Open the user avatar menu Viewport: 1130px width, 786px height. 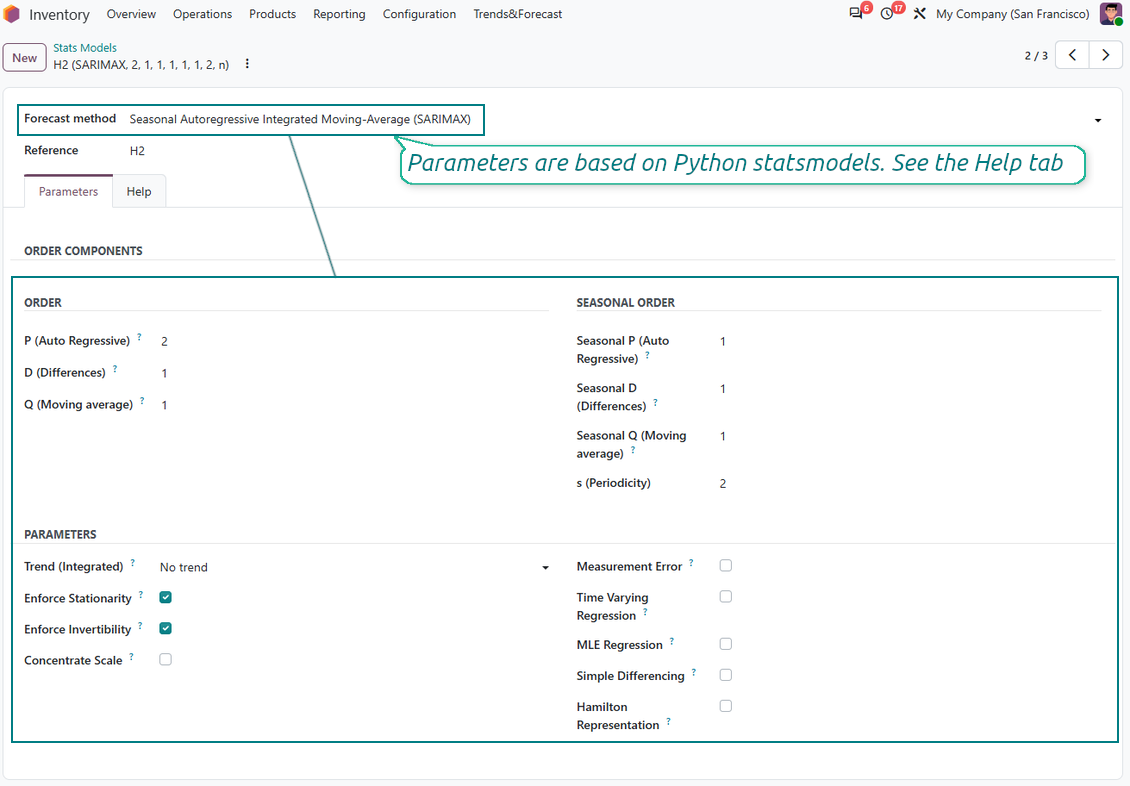click(1111, 14)
